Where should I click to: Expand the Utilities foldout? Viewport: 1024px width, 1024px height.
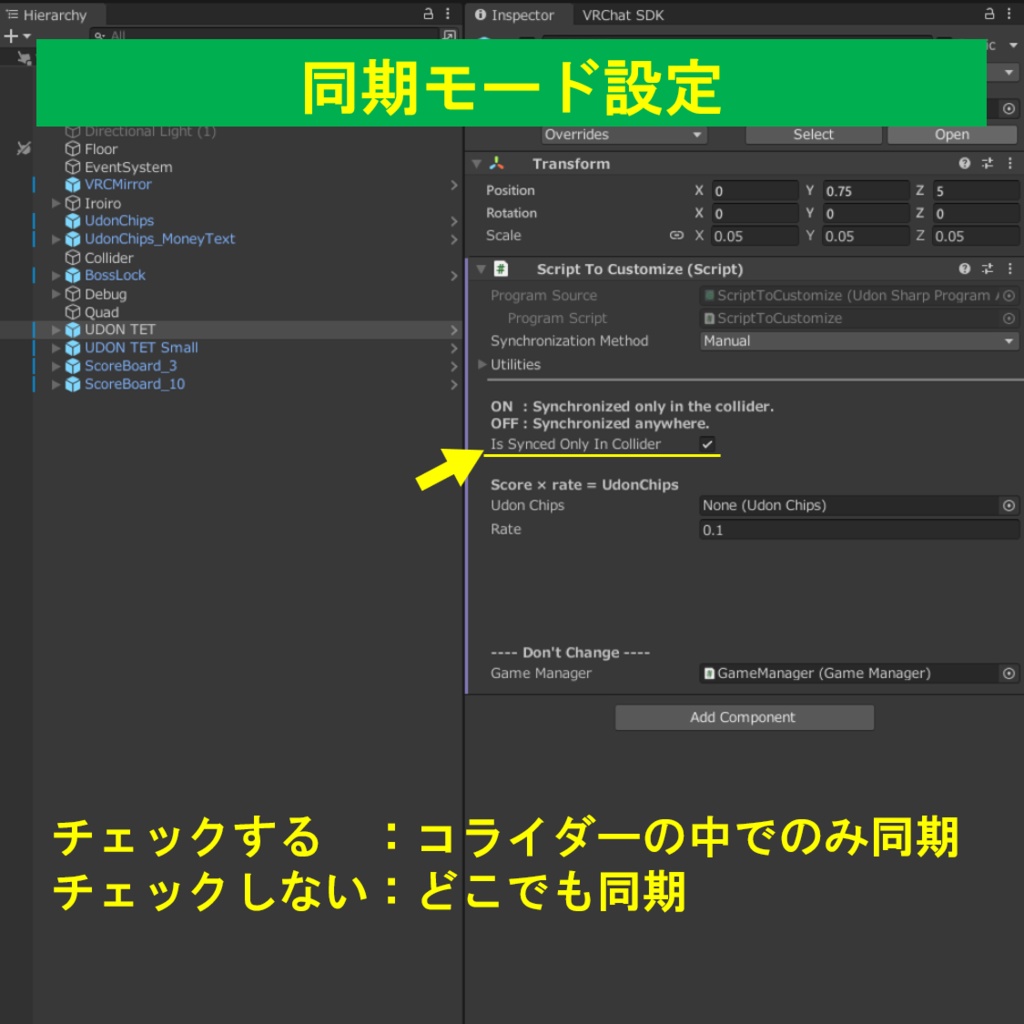coord(482,364)
